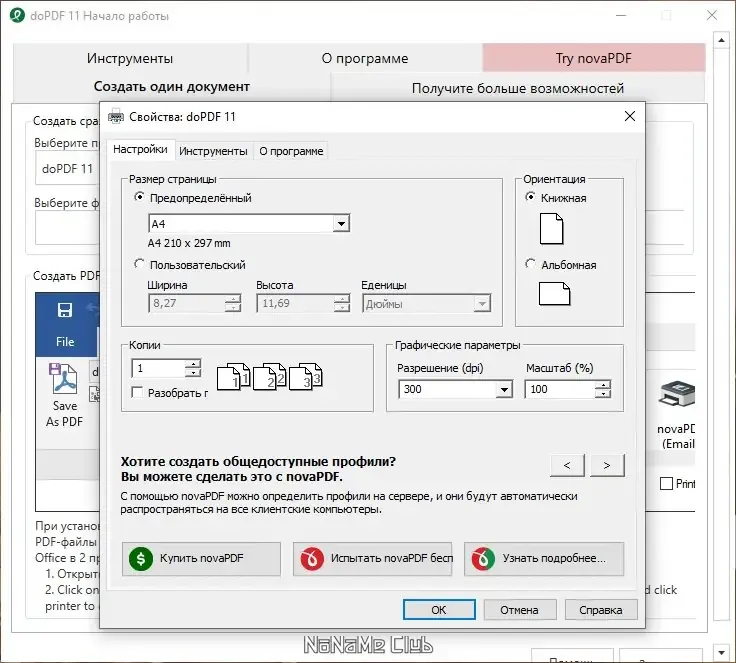Click Купить novaPDF button
The image size is (736, 663).
201,559
